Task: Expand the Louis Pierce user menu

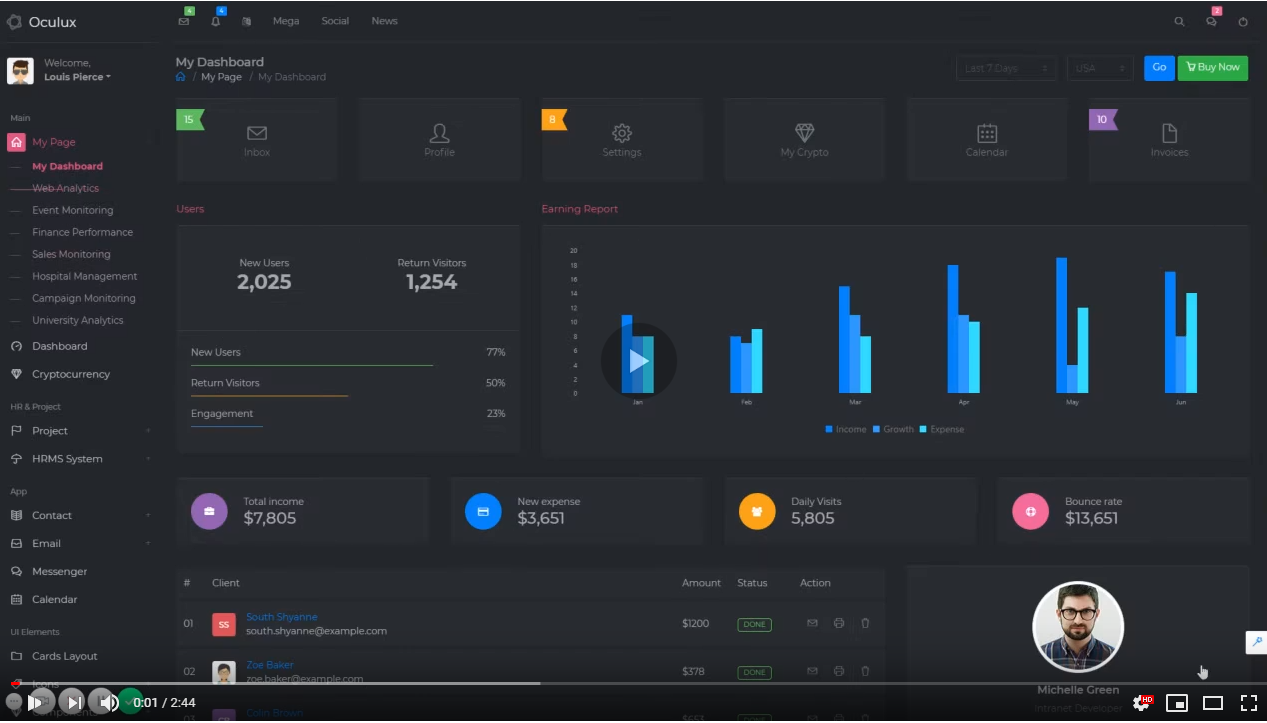Action: (x=78, y=77)
